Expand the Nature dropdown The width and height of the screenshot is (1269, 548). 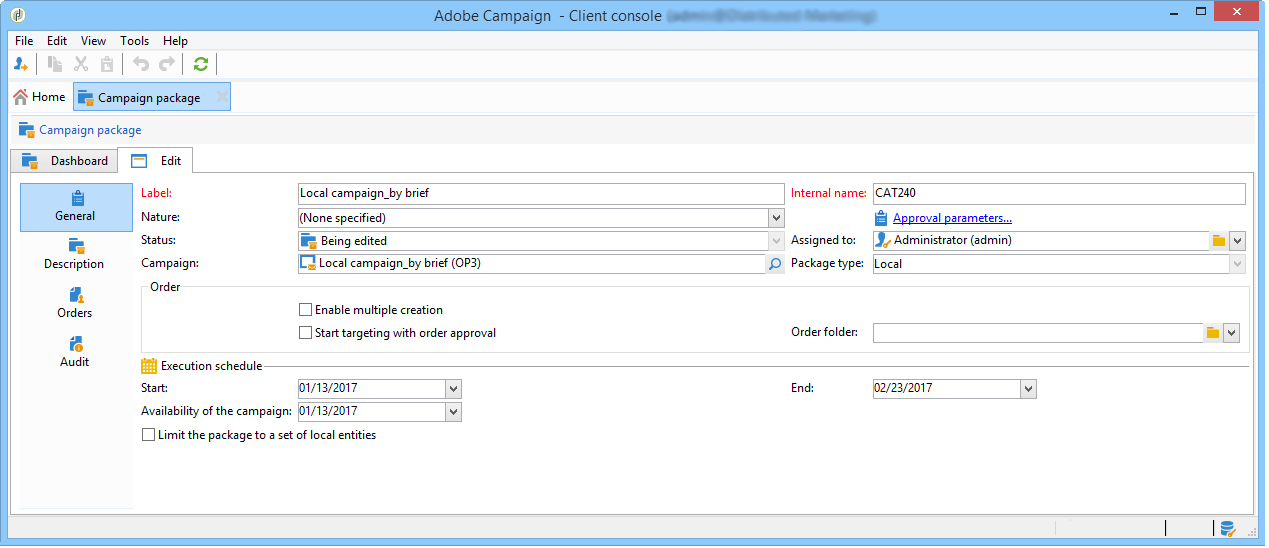(776, 218)
